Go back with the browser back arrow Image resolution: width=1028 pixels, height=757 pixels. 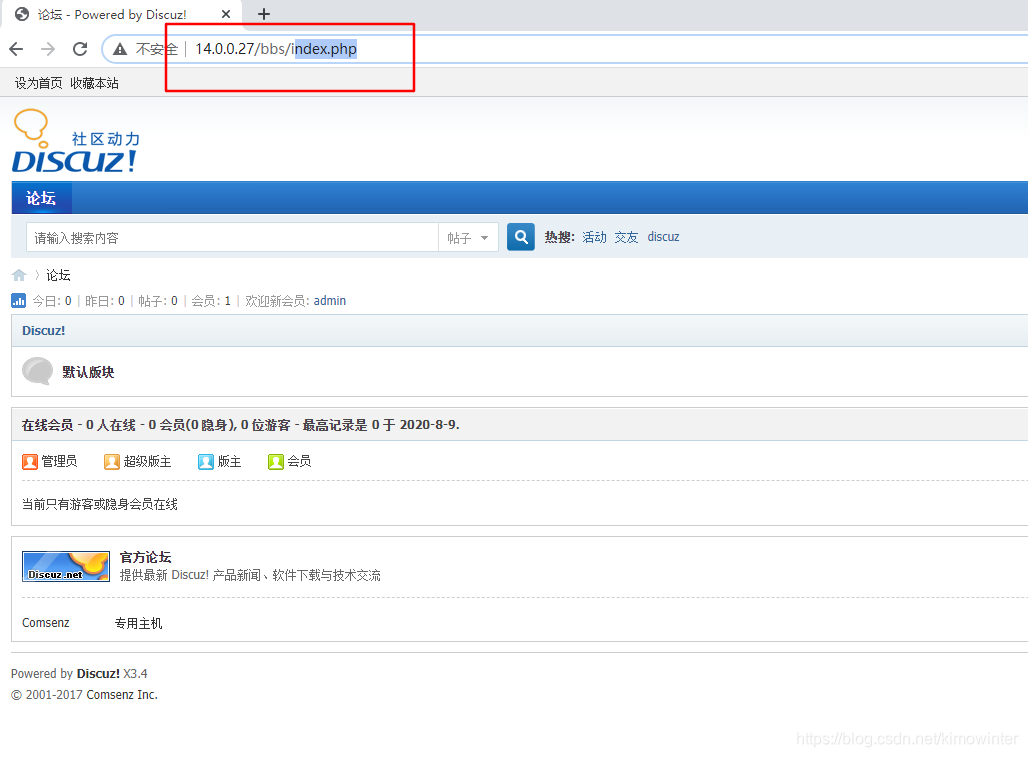tap(16, 49)
